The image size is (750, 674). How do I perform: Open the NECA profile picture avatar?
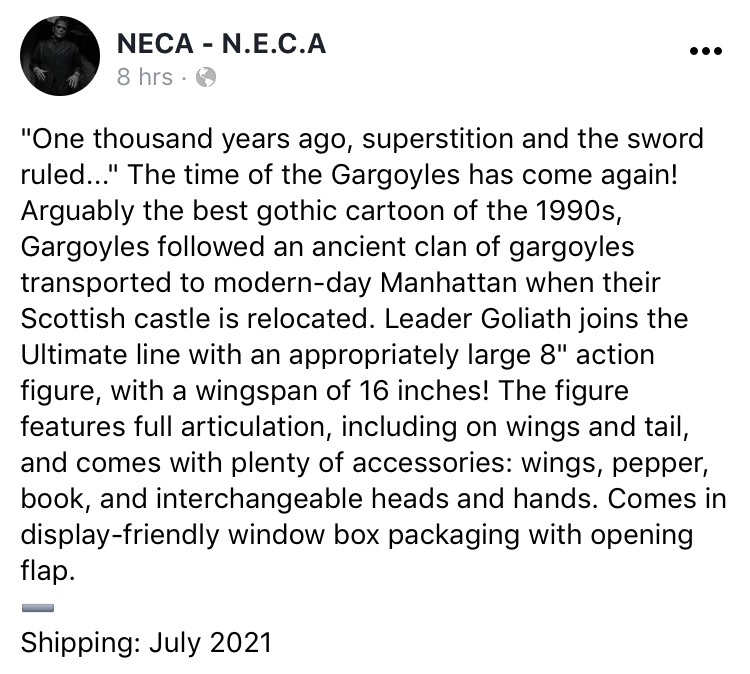[60, 55]
